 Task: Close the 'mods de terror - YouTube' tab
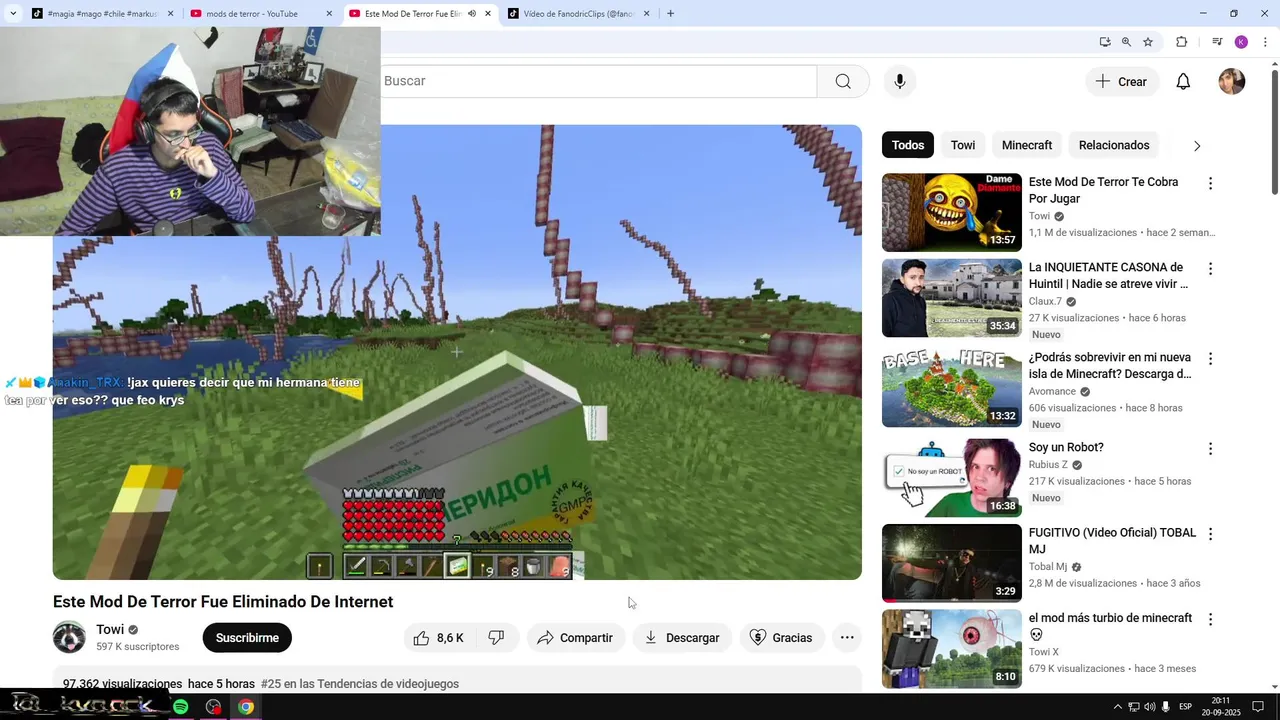[329, 14]
